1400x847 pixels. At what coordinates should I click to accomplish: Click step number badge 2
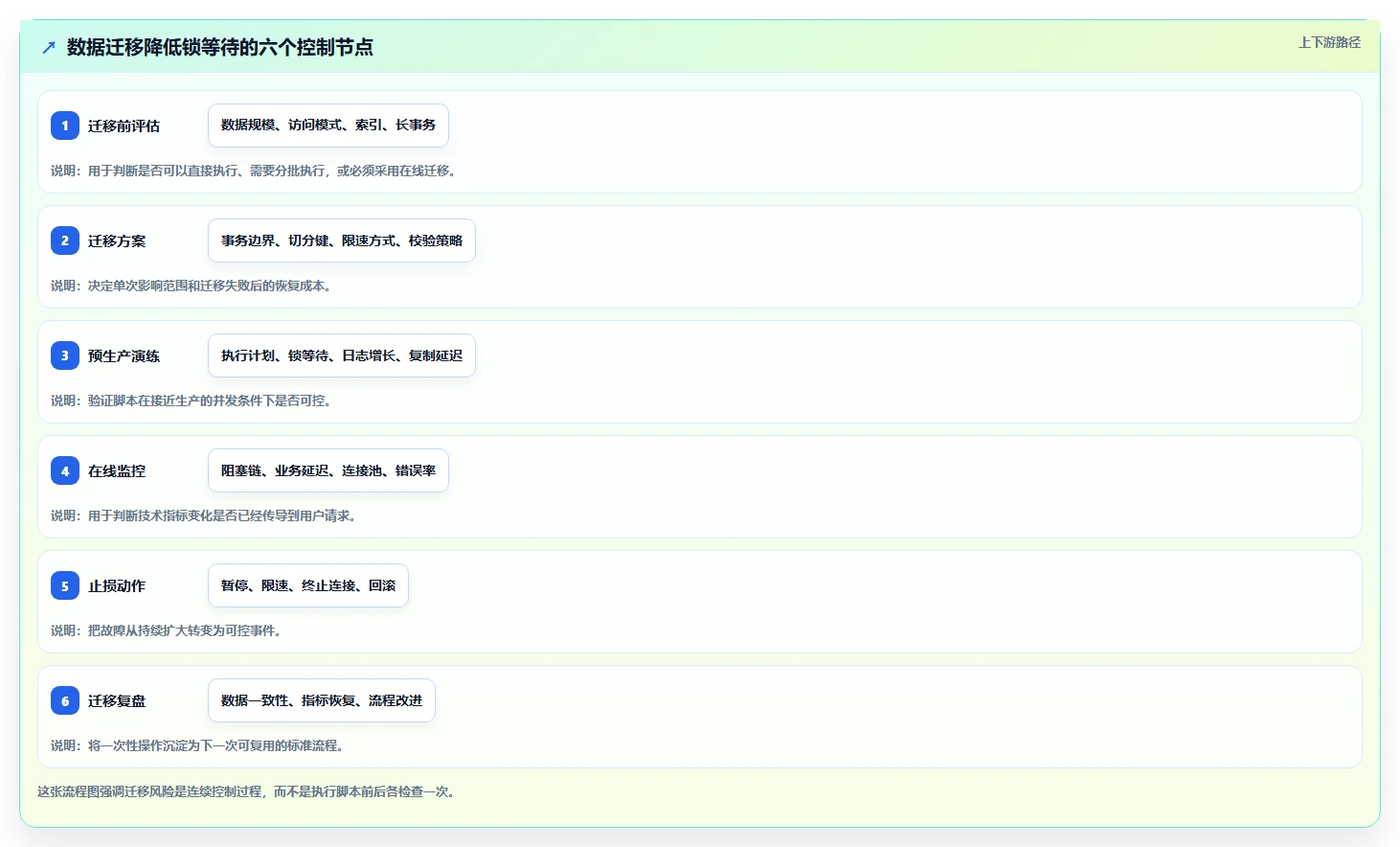[x=65, y=240]
